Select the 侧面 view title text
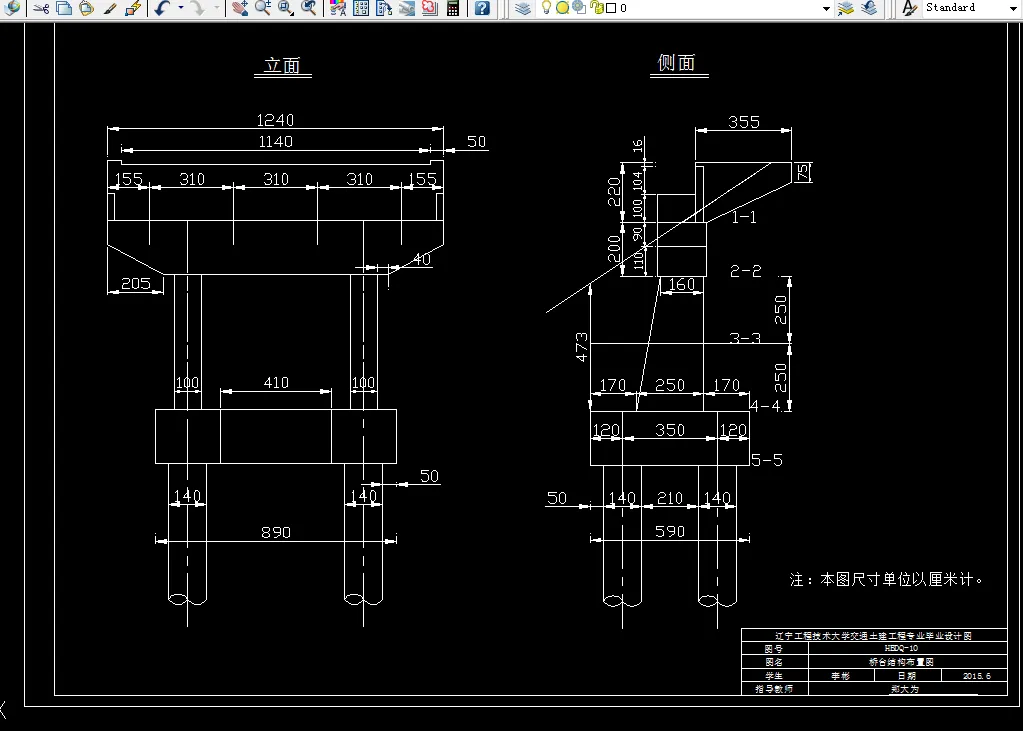1023x731 pixels. click(677, 62)
